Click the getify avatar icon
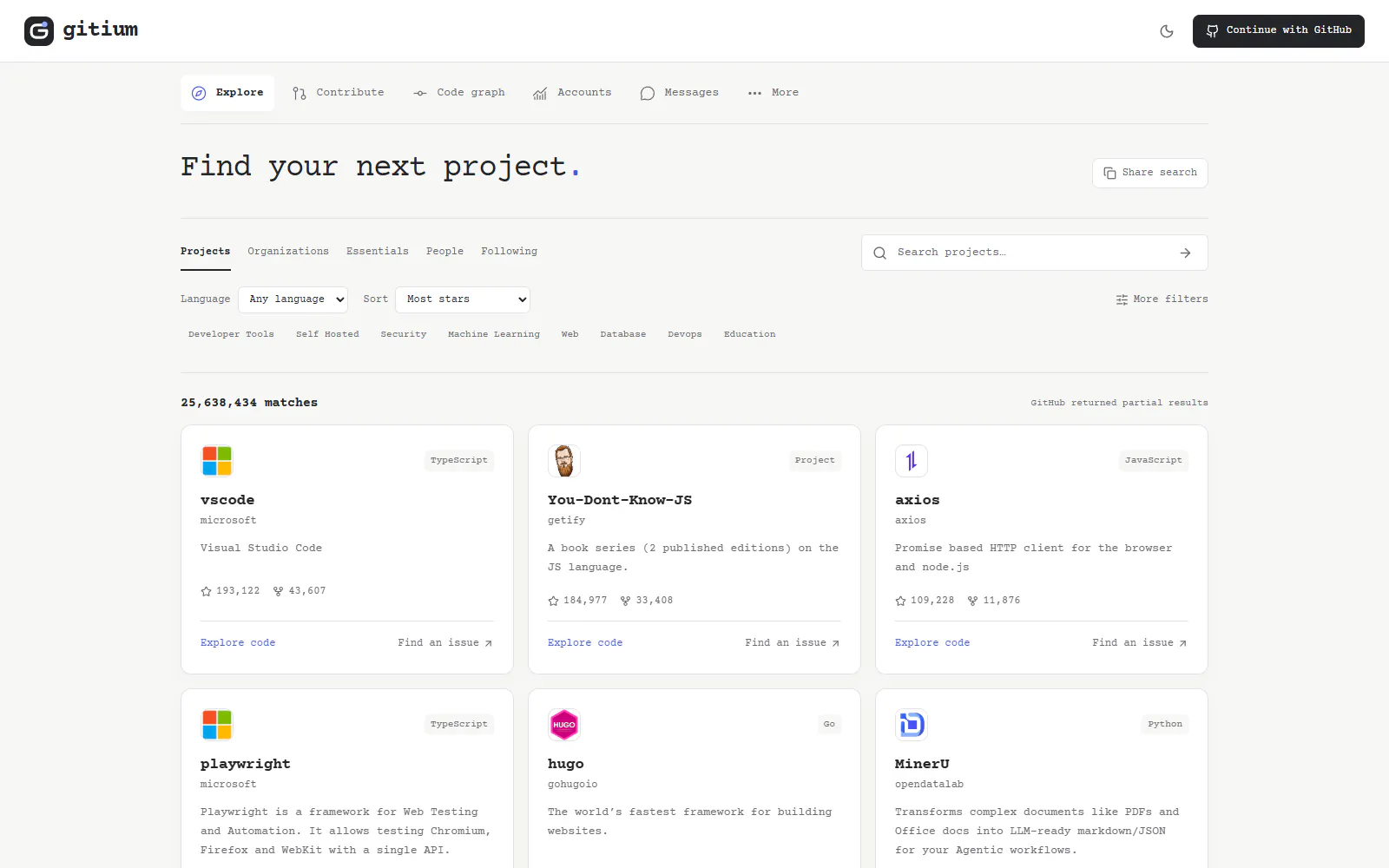 click(564, 461)
